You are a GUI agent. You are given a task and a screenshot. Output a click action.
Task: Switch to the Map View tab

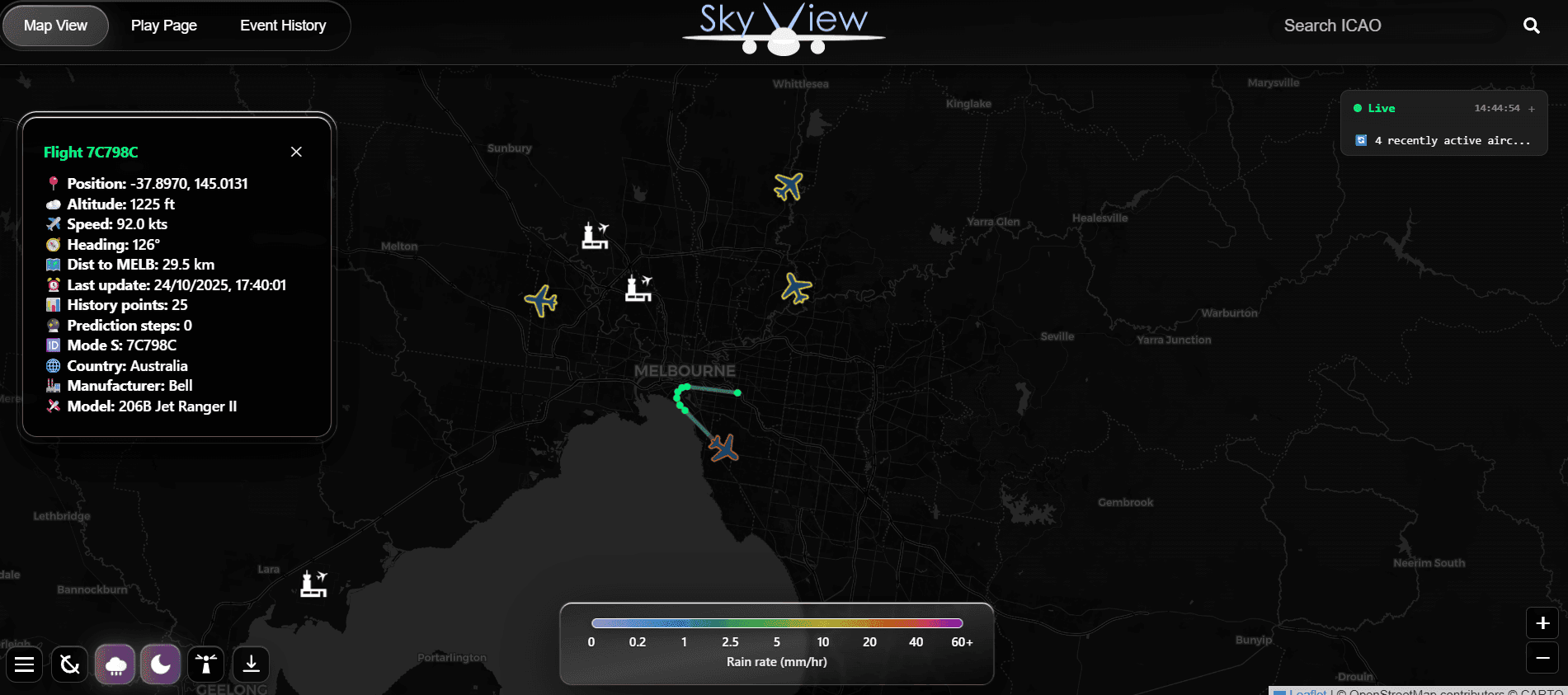point(55,26)
